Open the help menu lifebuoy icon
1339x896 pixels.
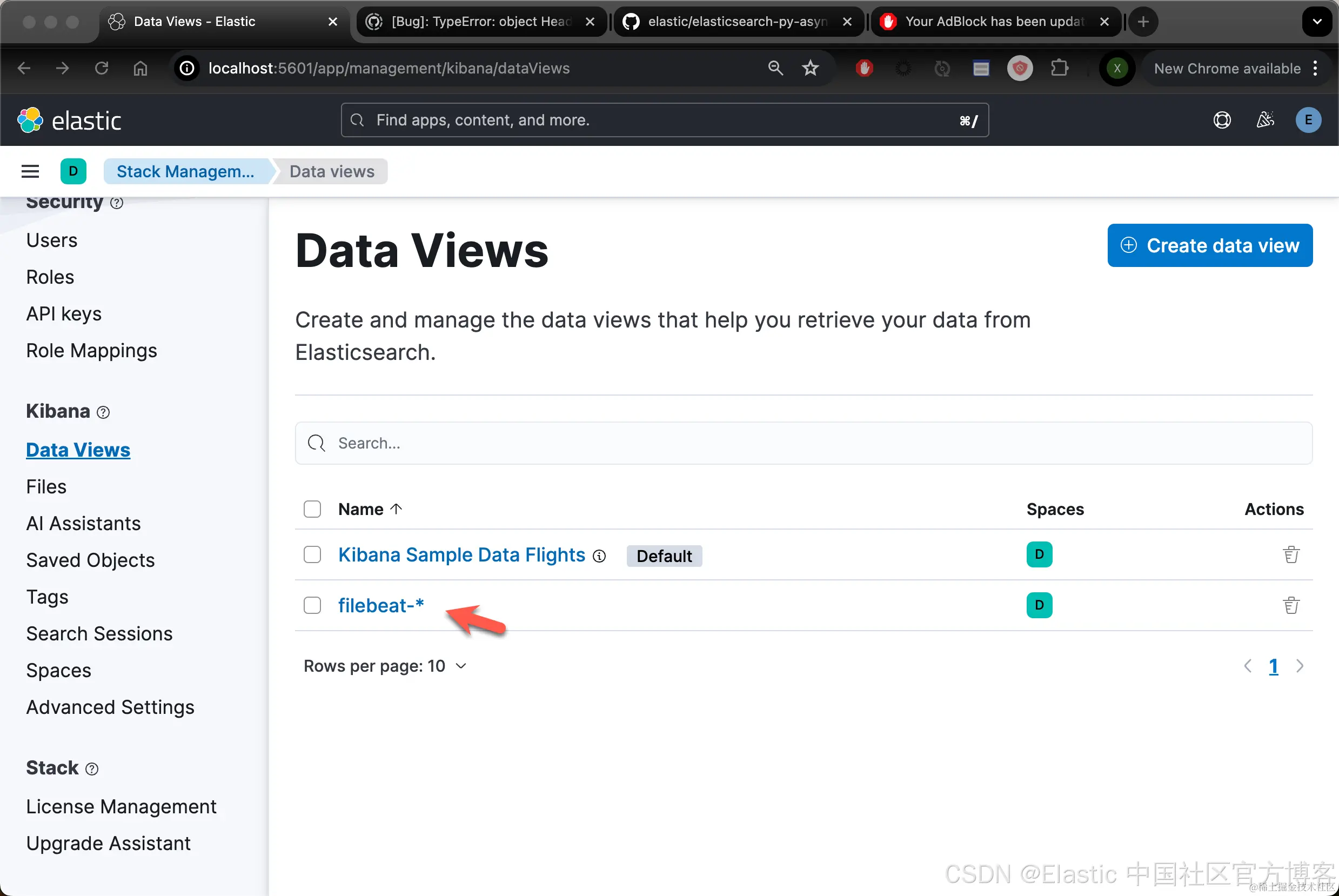[x=1222, y=121]
